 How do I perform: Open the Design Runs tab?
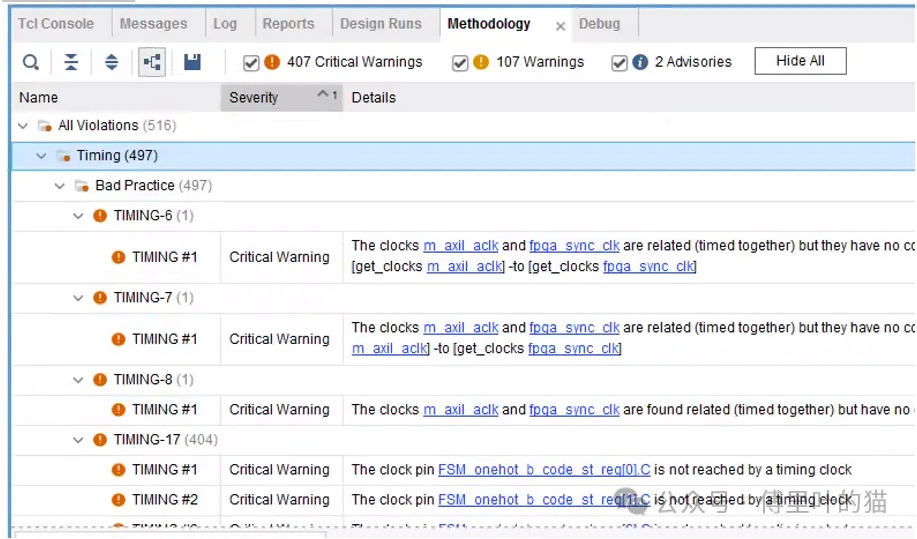click(381, 24)
